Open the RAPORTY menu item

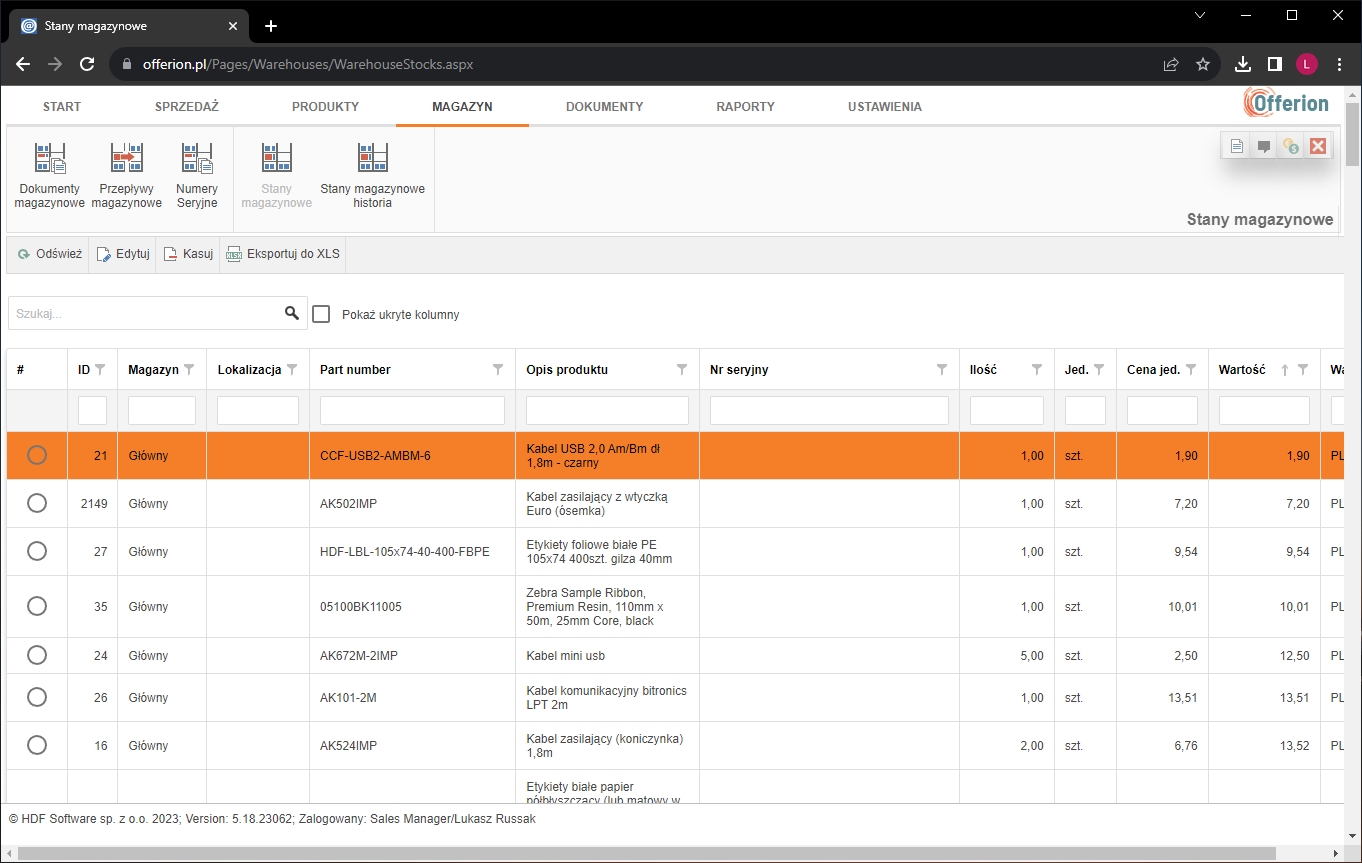745,106
